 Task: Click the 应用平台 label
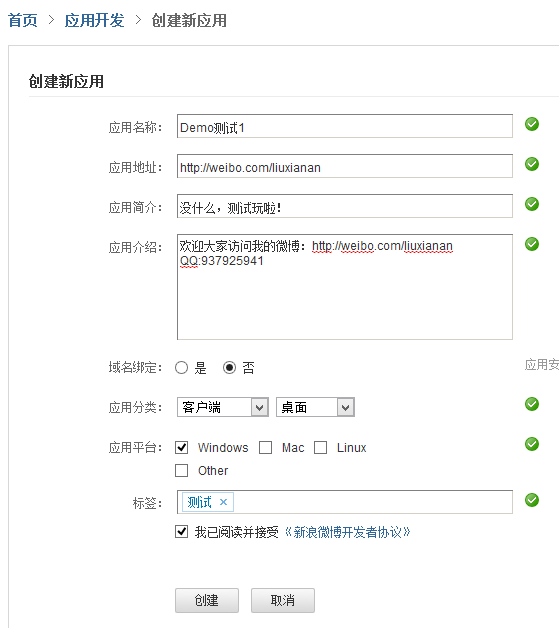[135, 447]
